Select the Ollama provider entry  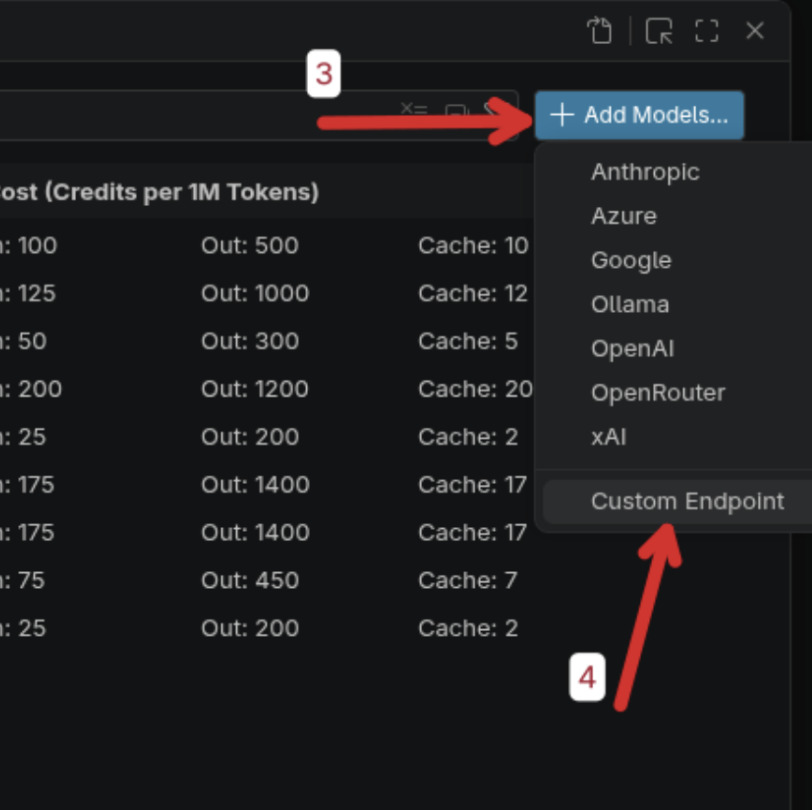630,305
